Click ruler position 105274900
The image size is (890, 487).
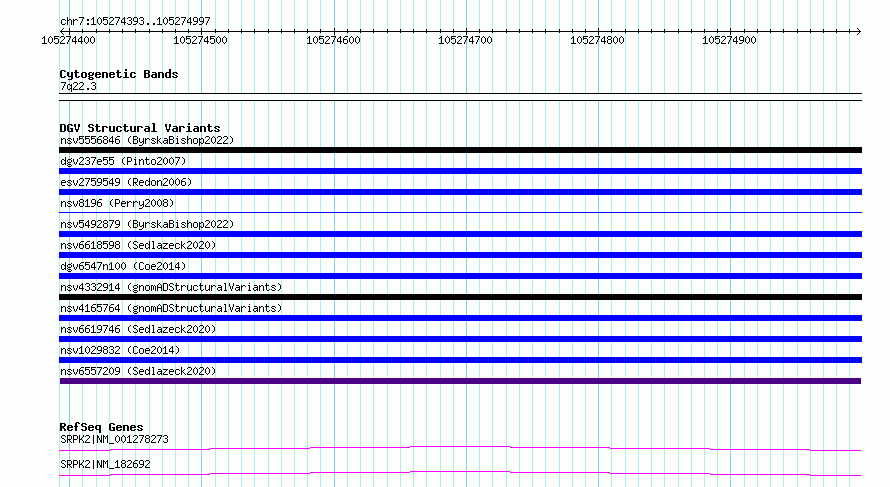[x=729, y=40]
